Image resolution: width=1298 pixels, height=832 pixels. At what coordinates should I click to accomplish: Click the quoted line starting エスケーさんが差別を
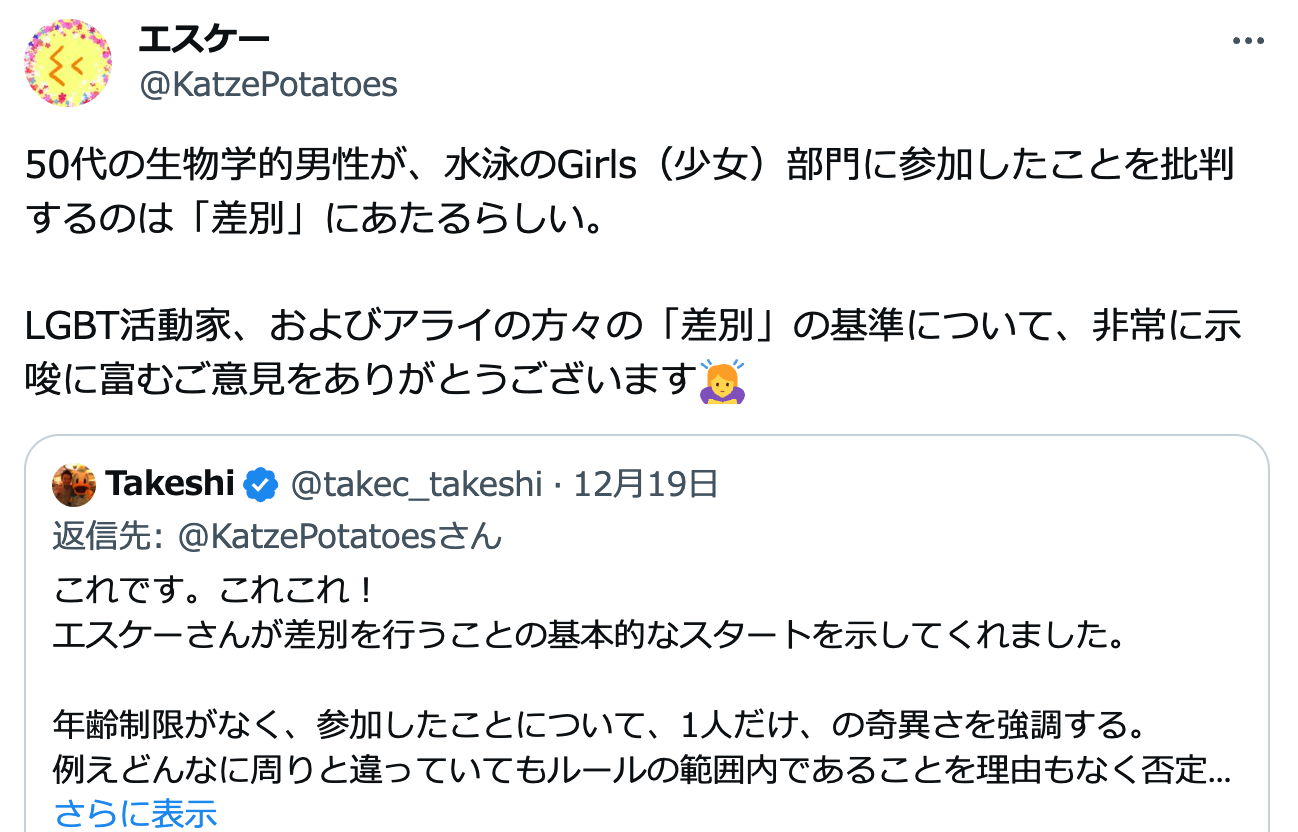pos(587,636)
